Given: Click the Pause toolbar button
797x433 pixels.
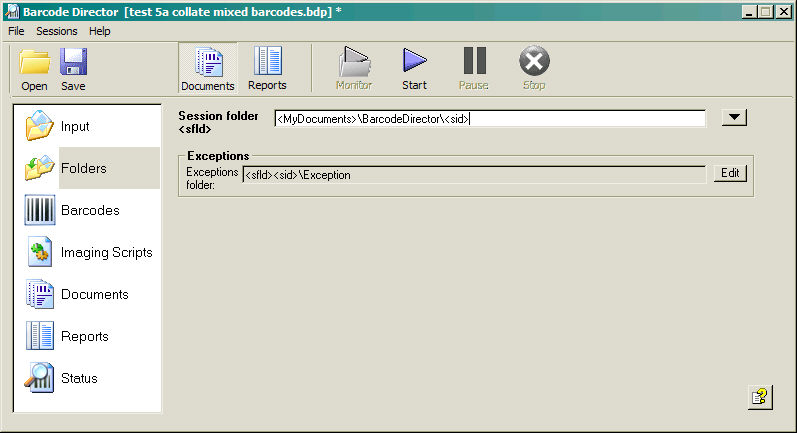Looking at the screenshot, I should [x=474, y=67].
